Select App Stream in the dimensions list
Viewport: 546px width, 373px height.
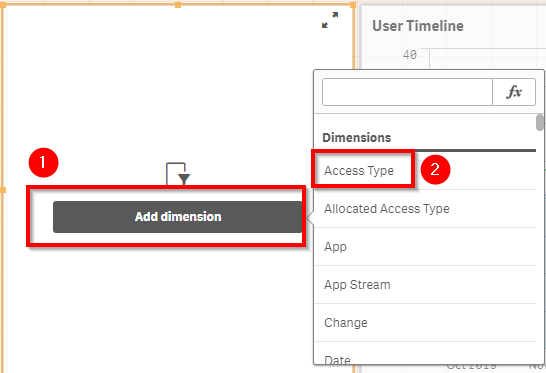pyautogui.click(x=357, y=285)
